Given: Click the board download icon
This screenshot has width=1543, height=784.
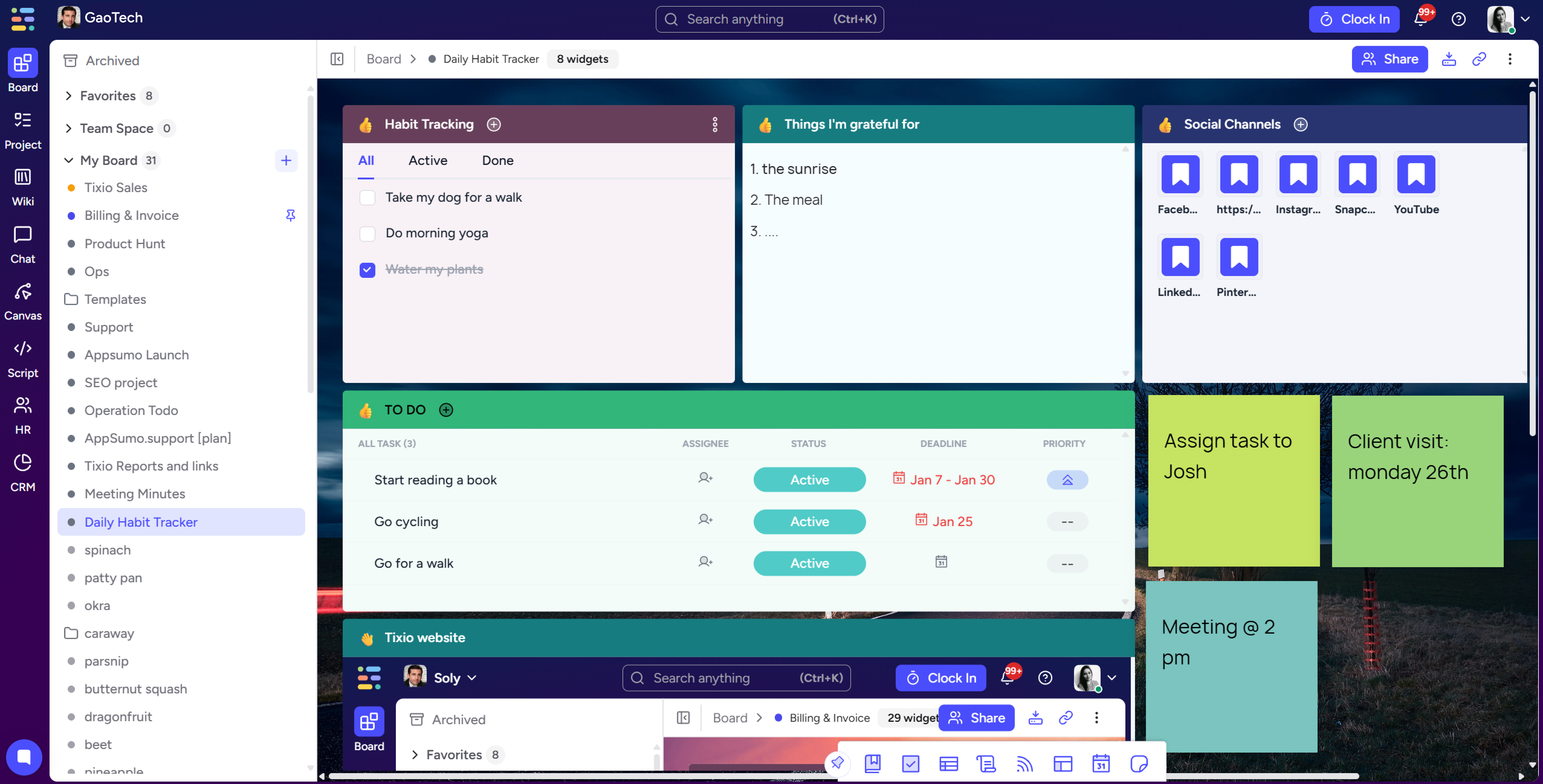Looking at the screenshot, I should (x=1448, y=59).
